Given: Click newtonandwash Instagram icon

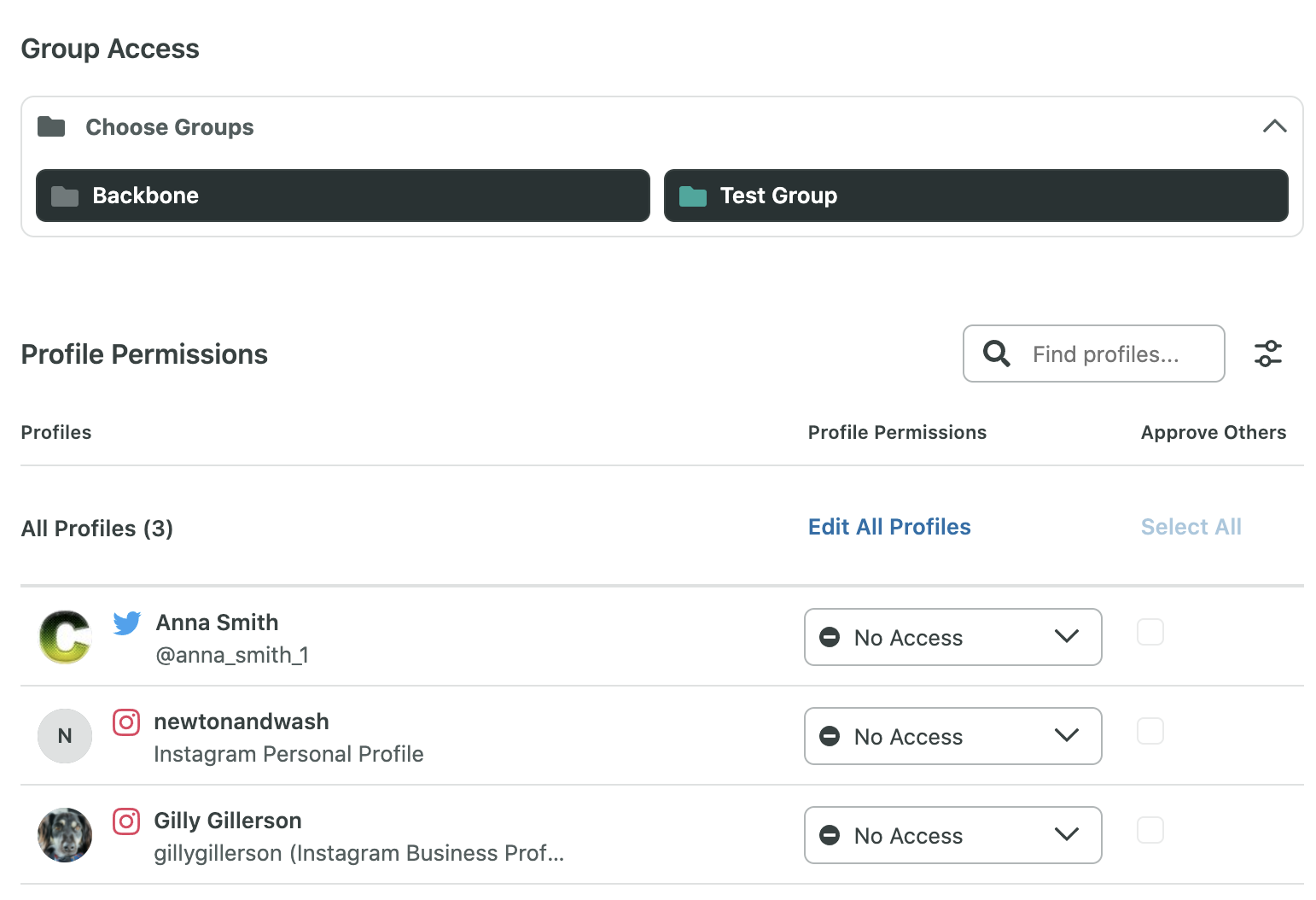Looking at the screenshot, I should (x=126, y=722).
